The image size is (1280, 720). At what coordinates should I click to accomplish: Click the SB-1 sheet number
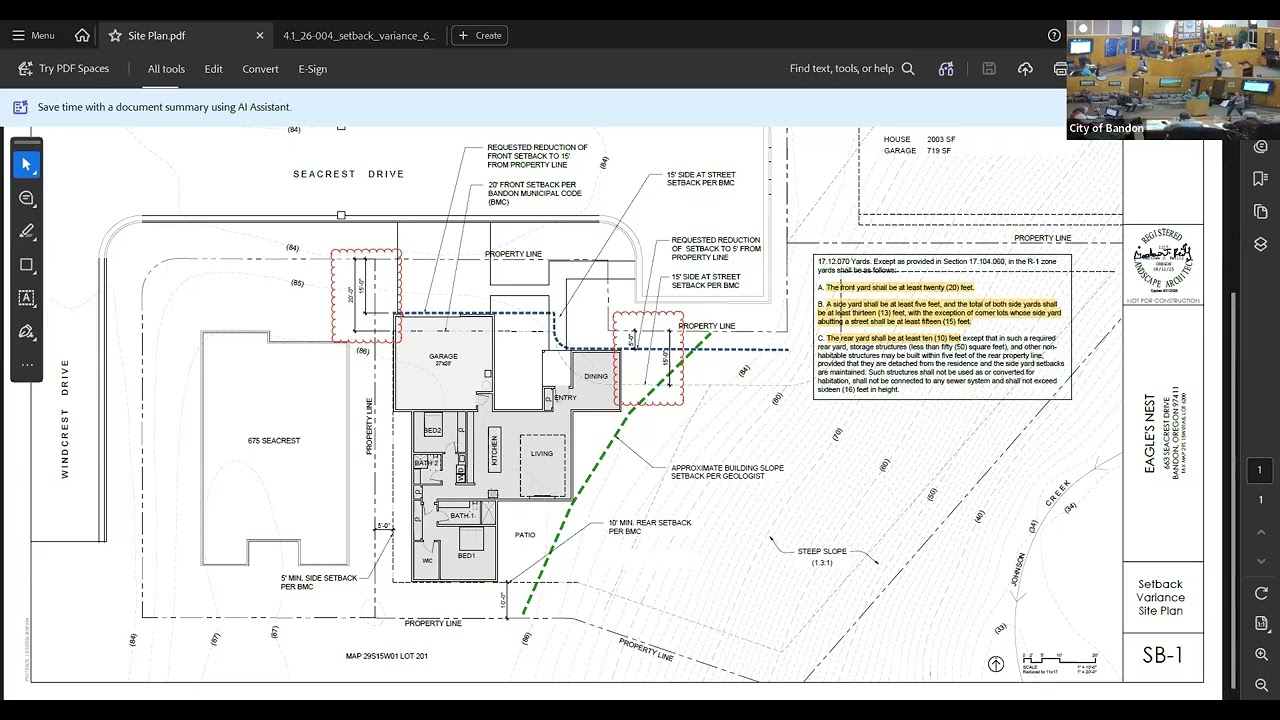(x=1163, y=656)
